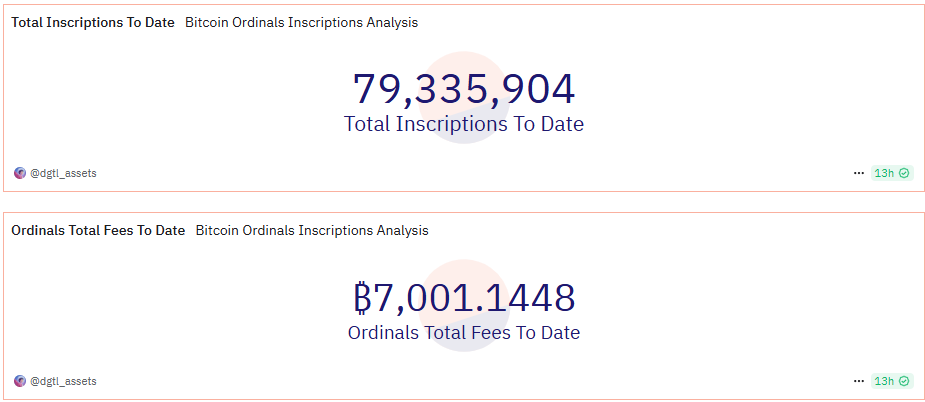
Task: Click the dgtl_assets avatar in Total Inscriptions panel
Action: click(x=20, y=173)
